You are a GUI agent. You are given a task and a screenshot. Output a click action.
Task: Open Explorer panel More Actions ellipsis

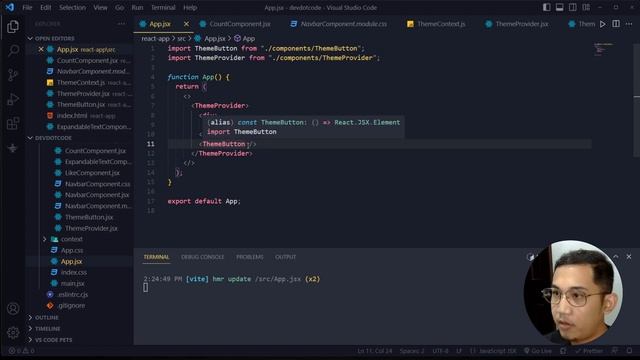click(121, 24)
